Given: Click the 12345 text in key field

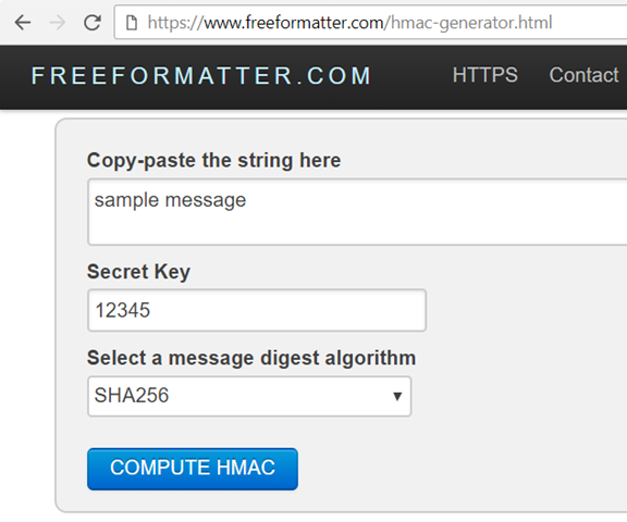Looking at the screenshot, I should 122,311.
